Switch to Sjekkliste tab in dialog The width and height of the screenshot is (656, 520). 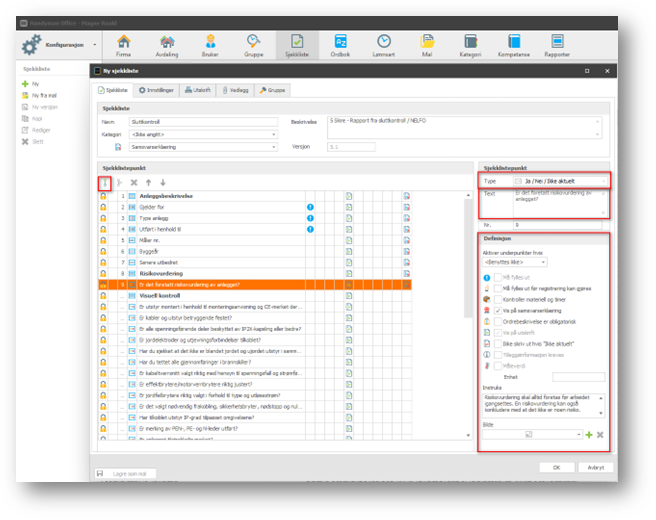click(113, 90)
